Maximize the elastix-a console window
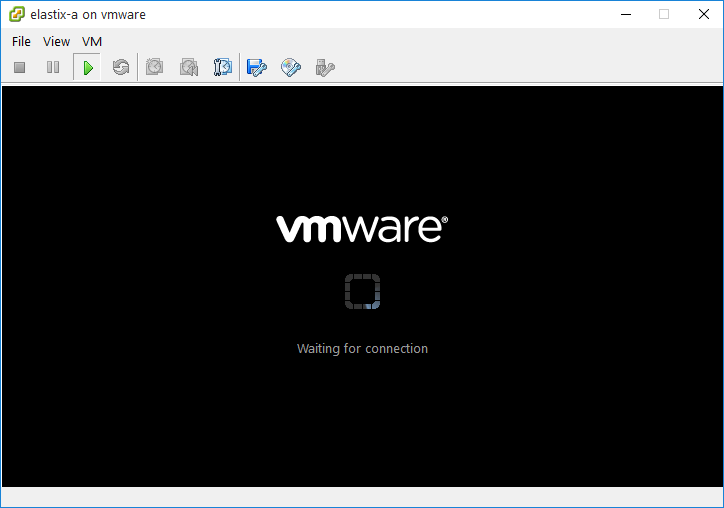 664,14
